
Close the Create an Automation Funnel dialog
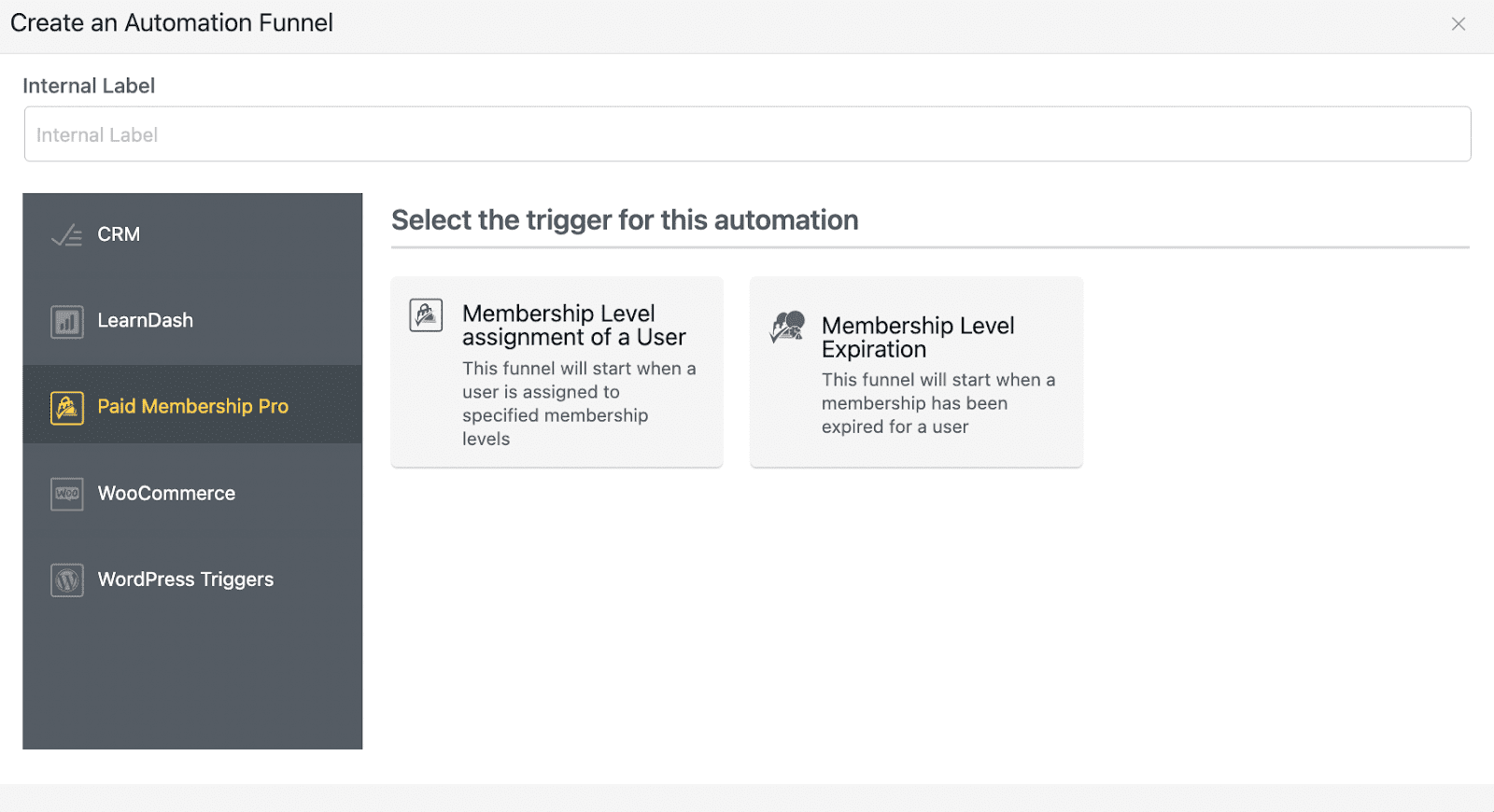click(1459, 24)
